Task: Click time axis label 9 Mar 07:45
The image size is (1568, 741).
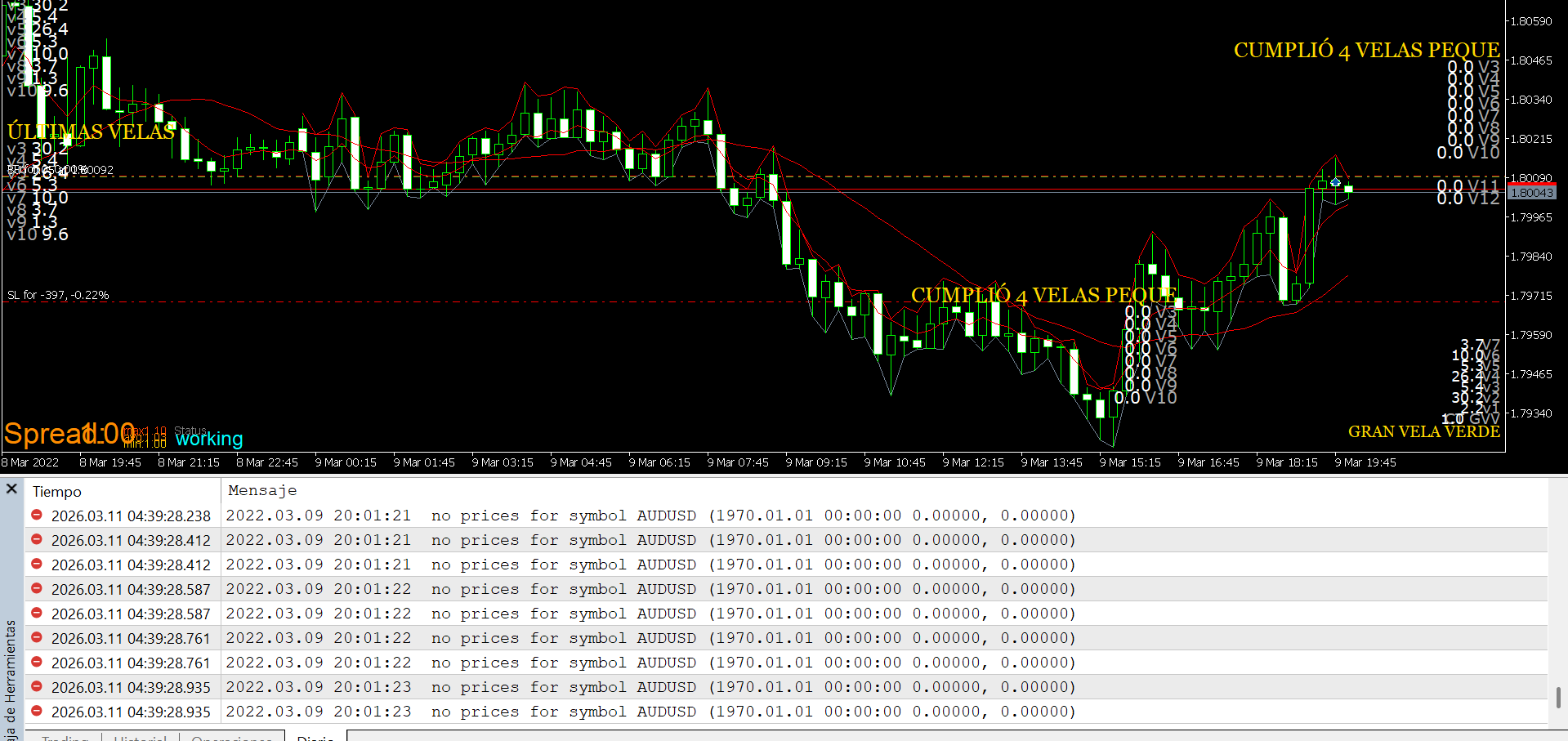Action: click(738, 462)
